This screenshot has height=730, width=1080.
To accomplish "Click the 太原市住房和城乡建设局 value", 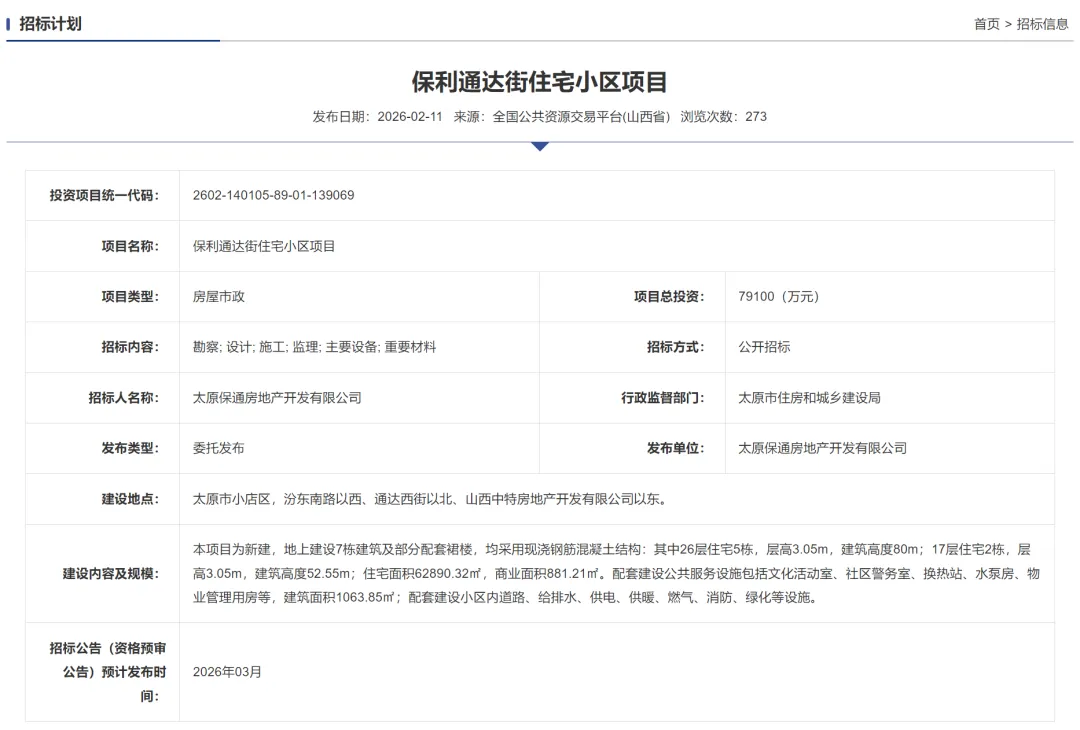I will (x=809, y=398).
